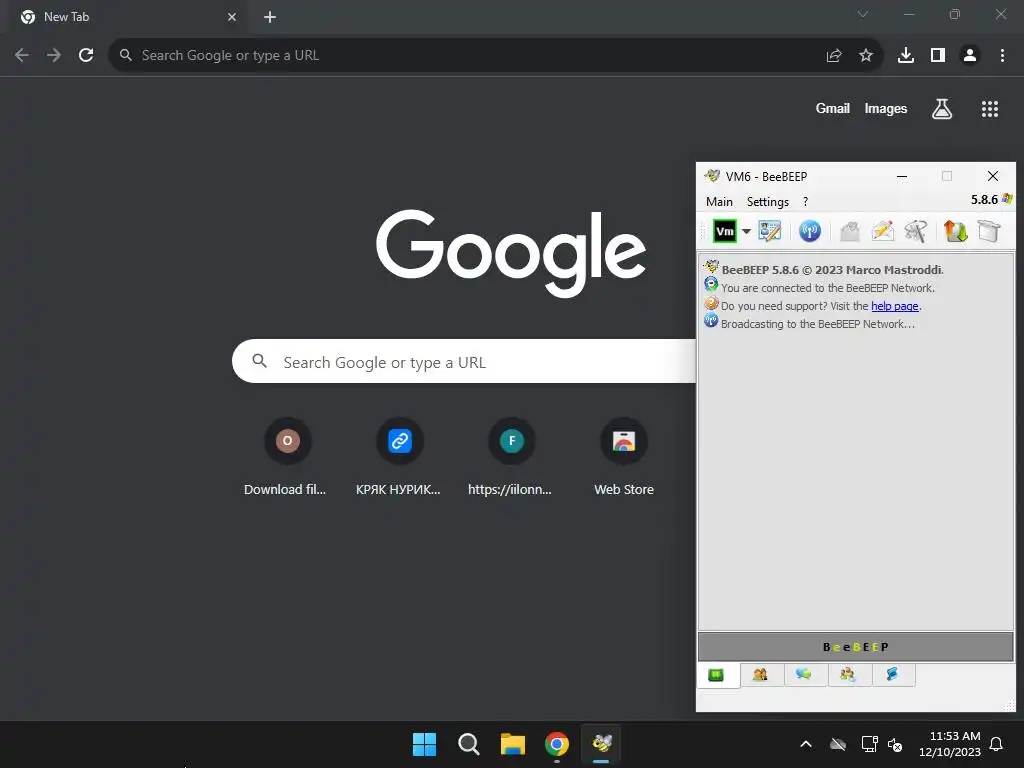The width and height of the screenshot is (1024, 768).
Task: Open the Settings menu in BeeBEEP
Action: pyautogui.click(x=768, y=202)
